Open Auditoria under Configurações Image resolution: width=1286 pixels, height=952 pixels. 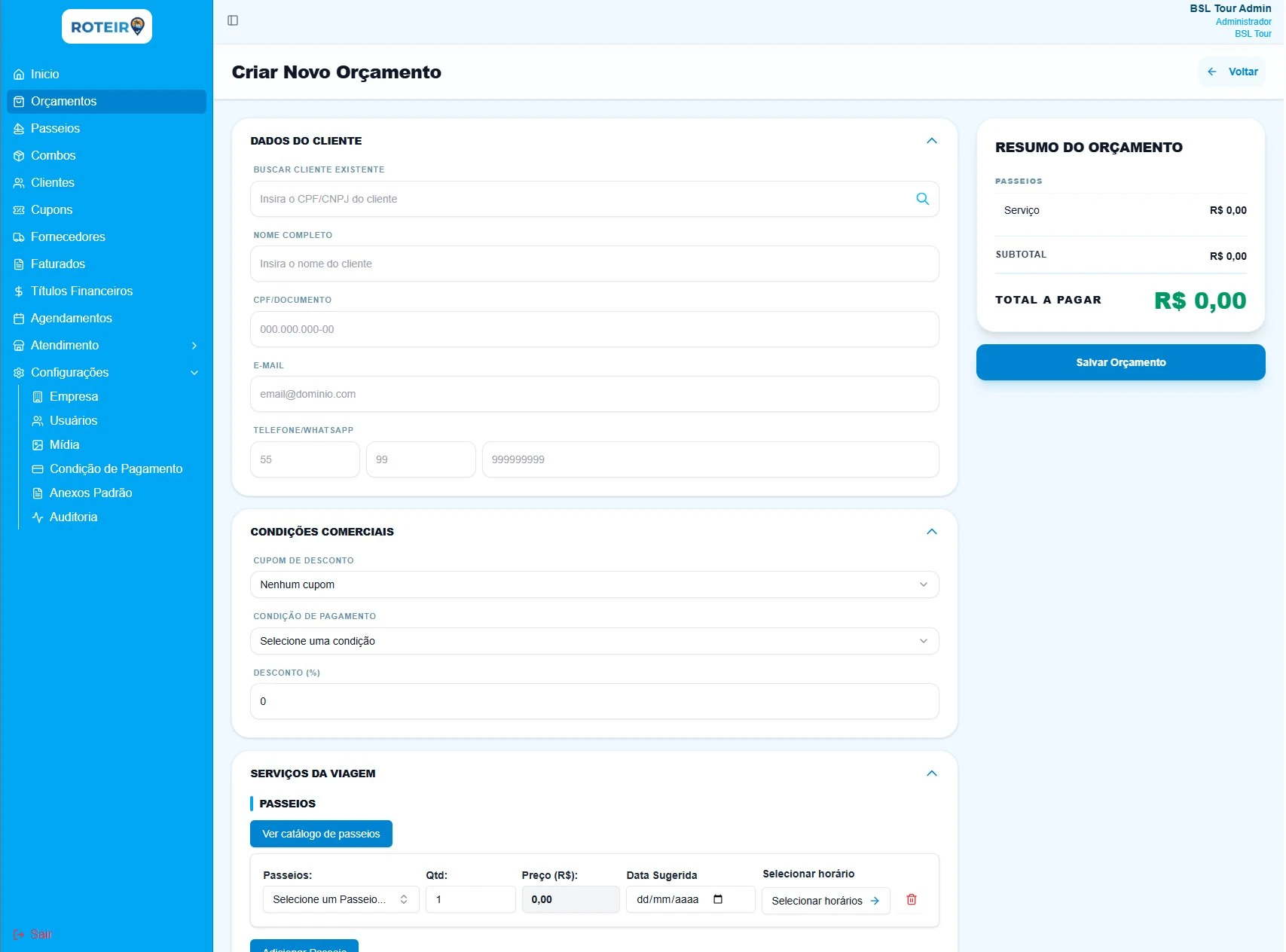[73, 517]
